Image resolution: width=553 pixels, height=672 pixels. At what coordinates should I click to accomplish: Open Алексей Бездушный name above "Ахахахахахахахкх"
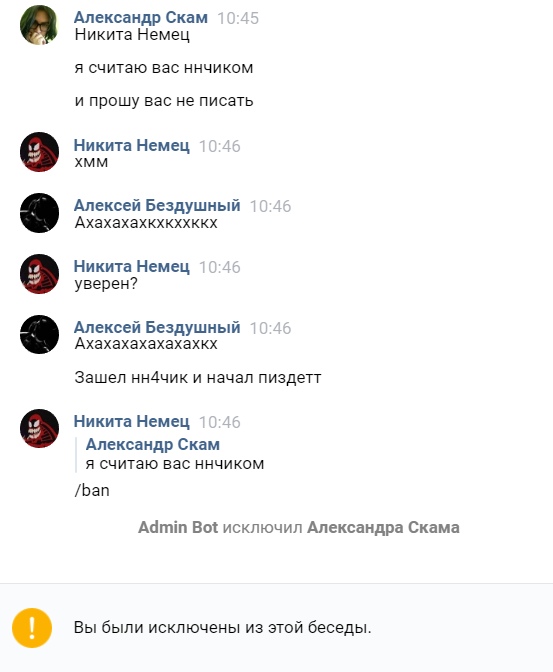pyautogui.click(x=157, y=327)
